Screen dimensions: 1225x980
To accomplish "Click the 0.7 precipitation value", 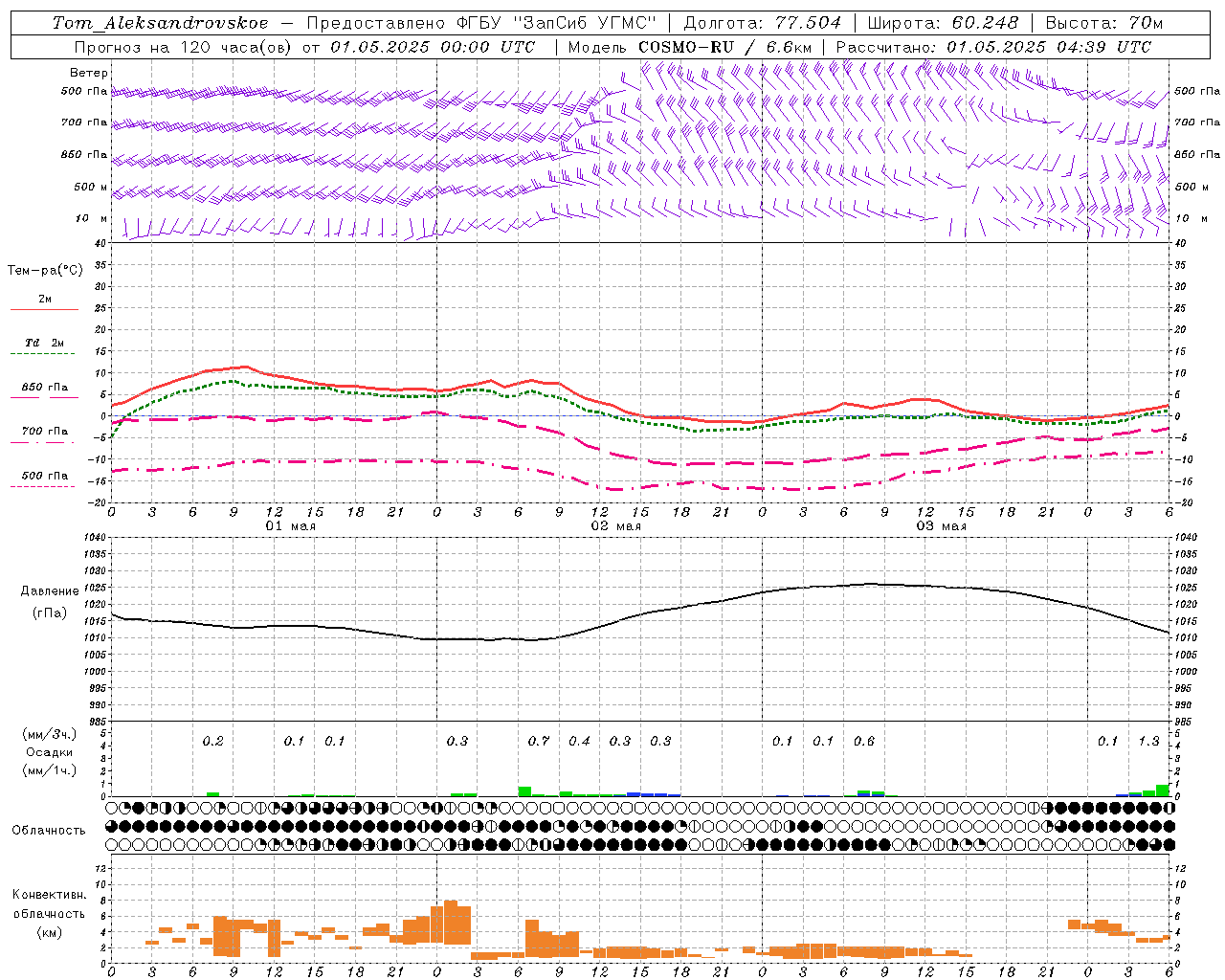I will point(539,742).
